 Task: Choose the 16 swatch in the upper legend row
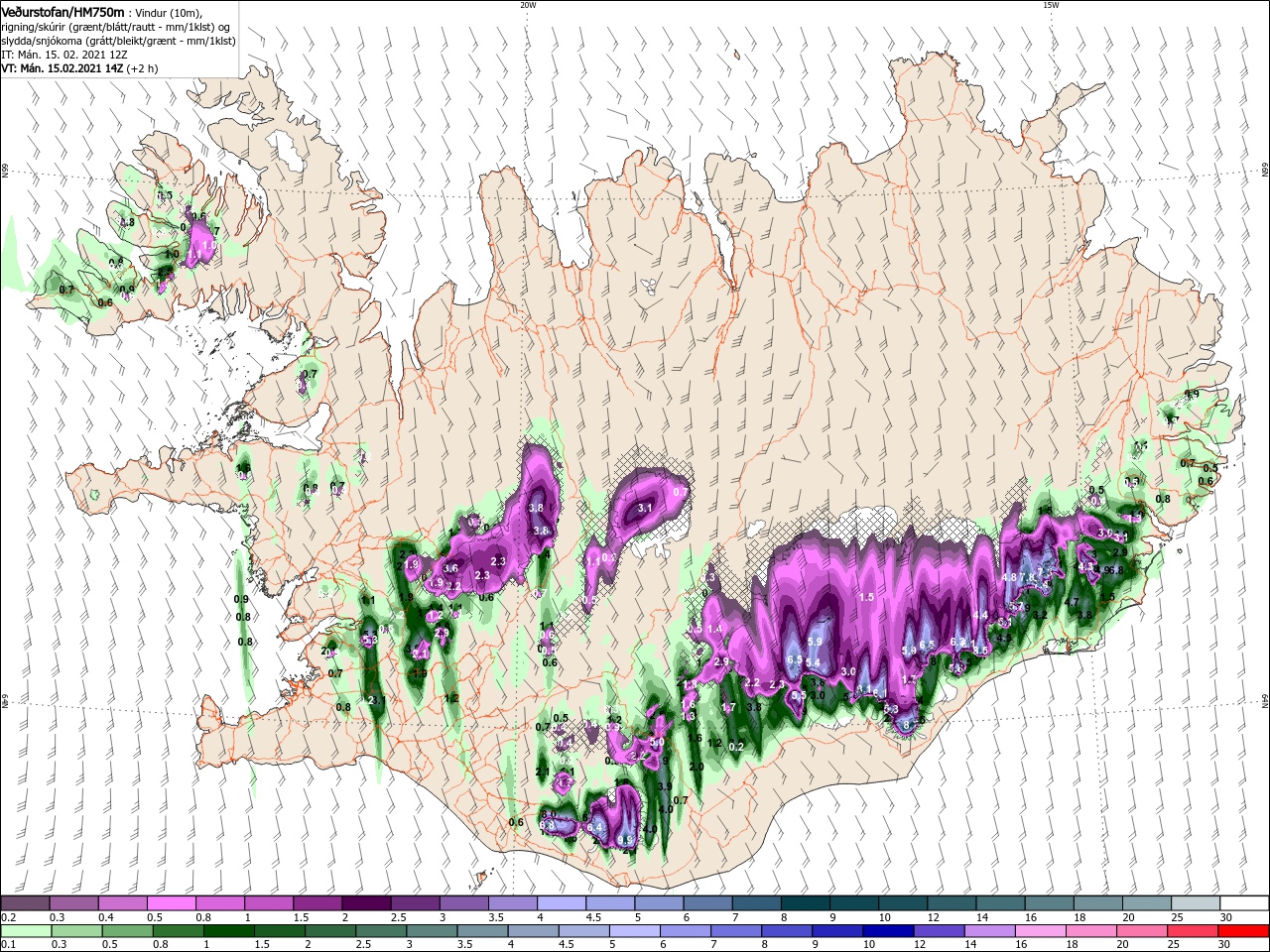coord(1048,902)
